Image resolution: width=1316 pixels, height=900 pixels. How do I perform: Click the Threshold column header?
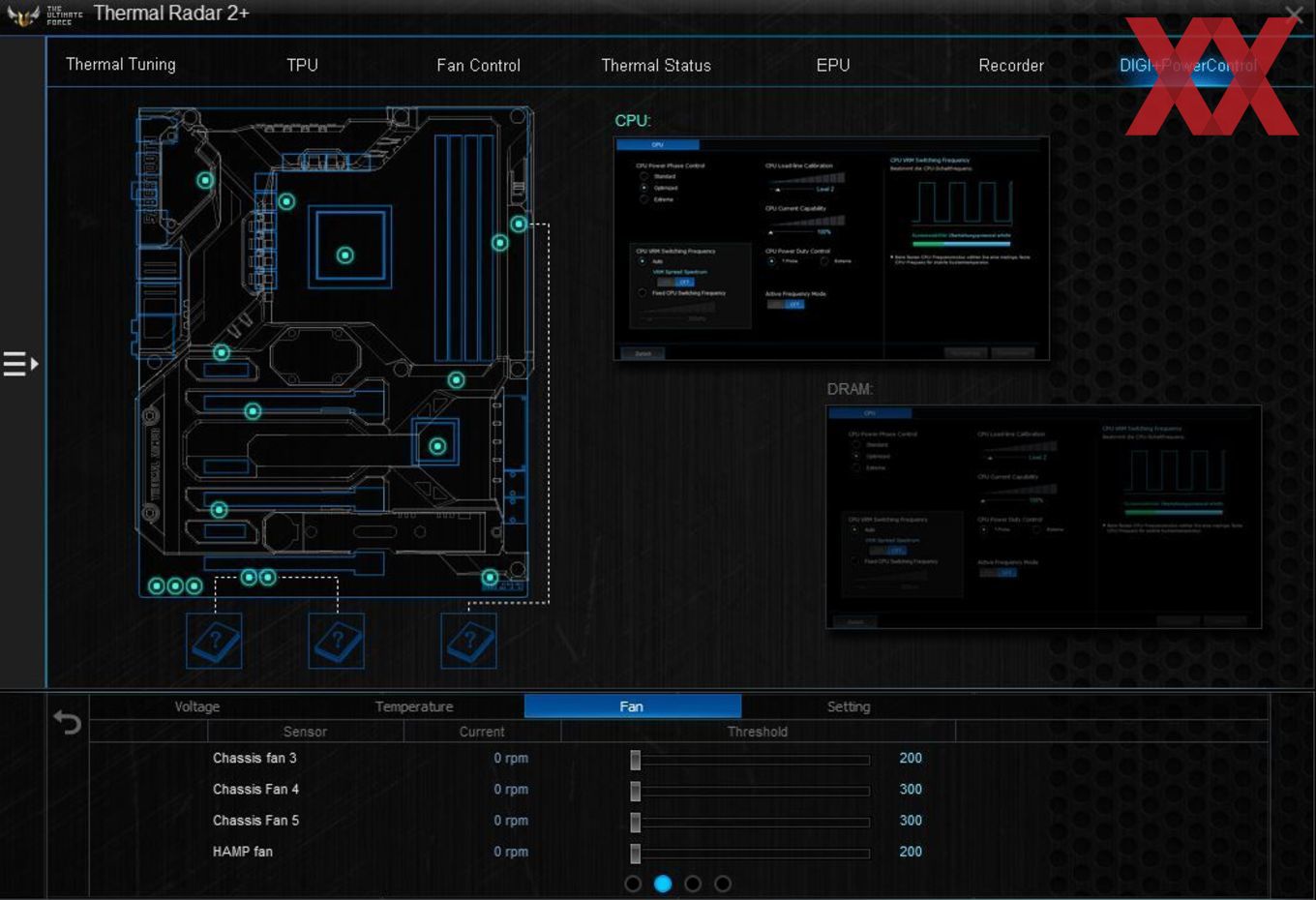pyautogui.click(x=758, y=732)
